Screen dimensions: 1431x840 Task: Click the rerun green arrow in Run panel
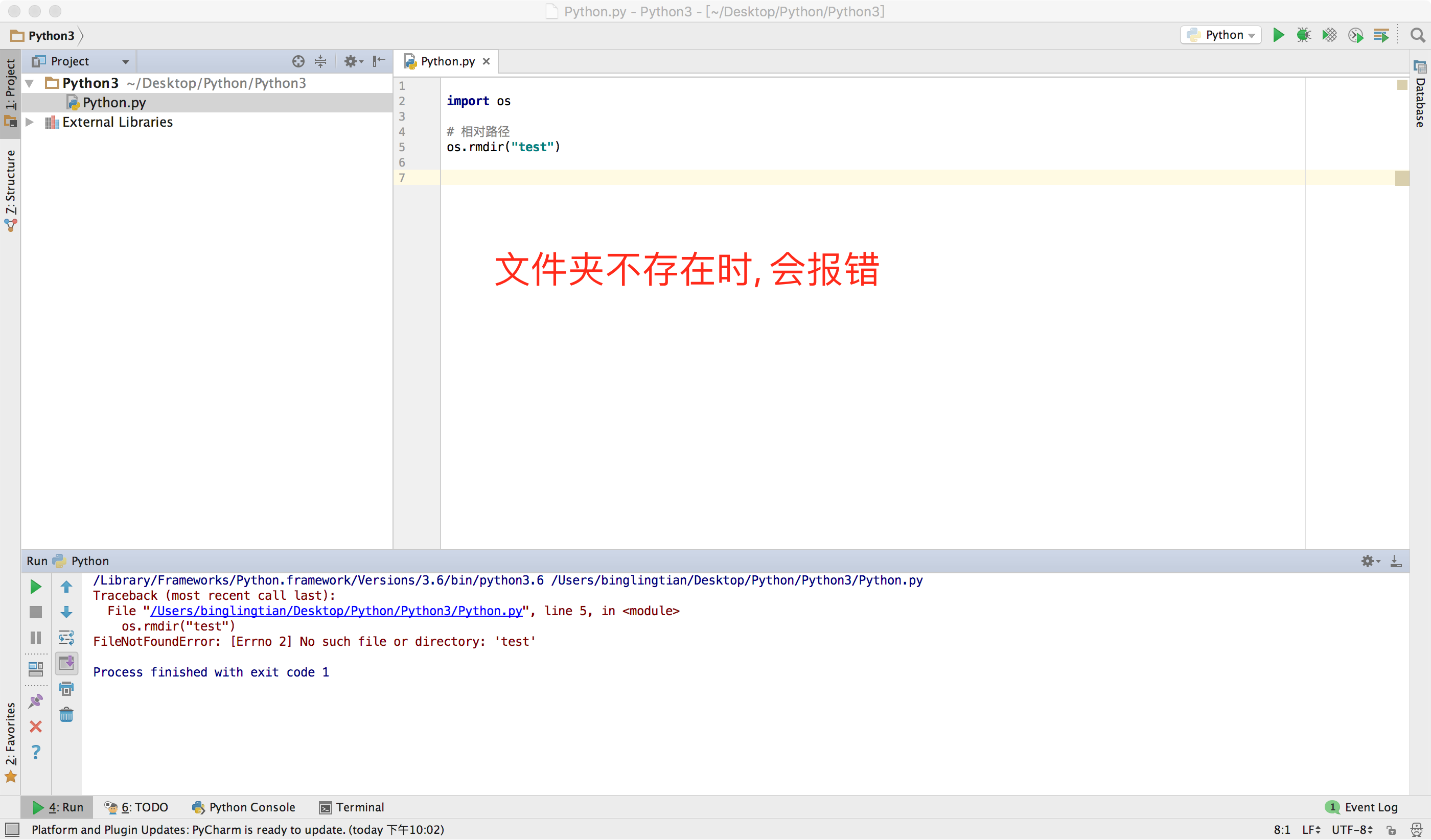pos(36,587)
